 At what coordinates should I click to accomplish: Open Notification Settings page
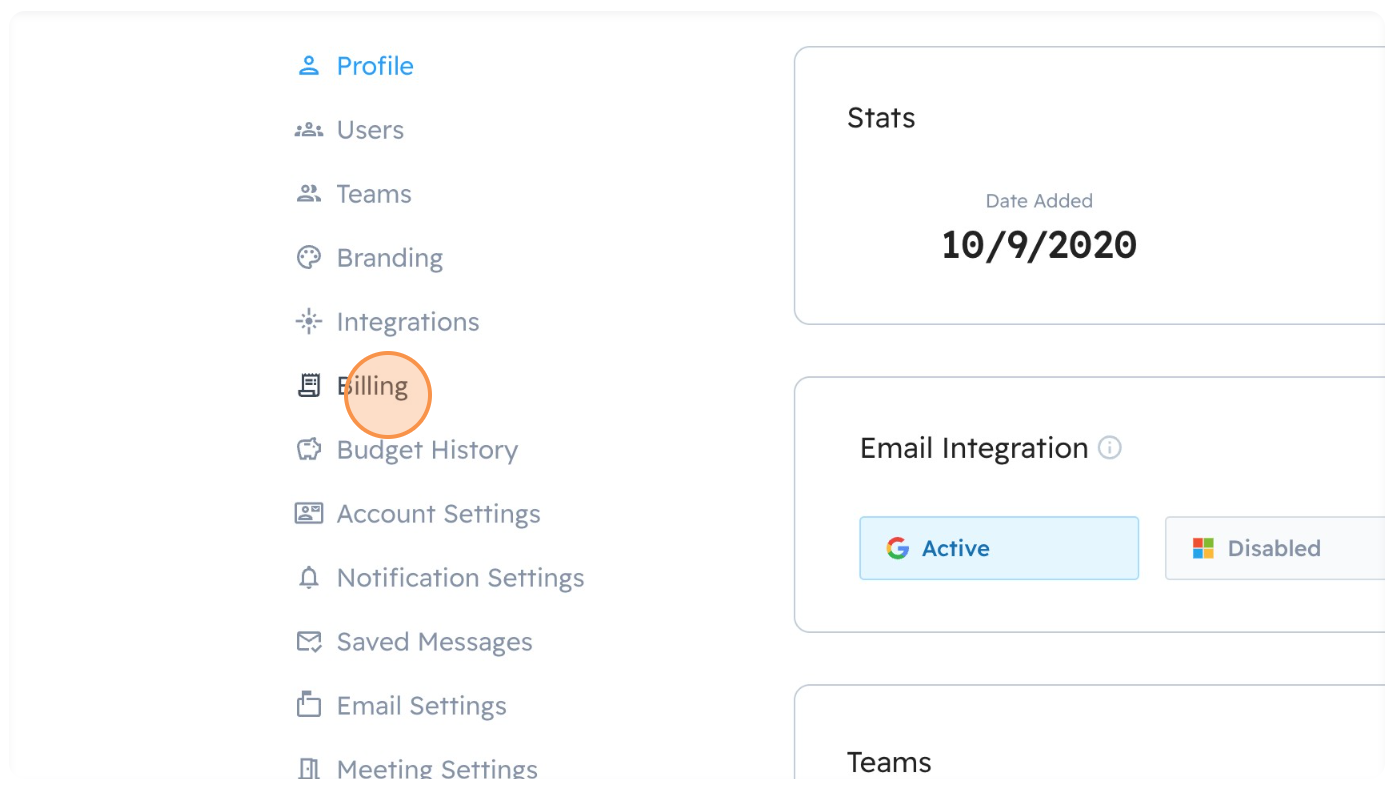pyautogui.click(x=460, y=578)
